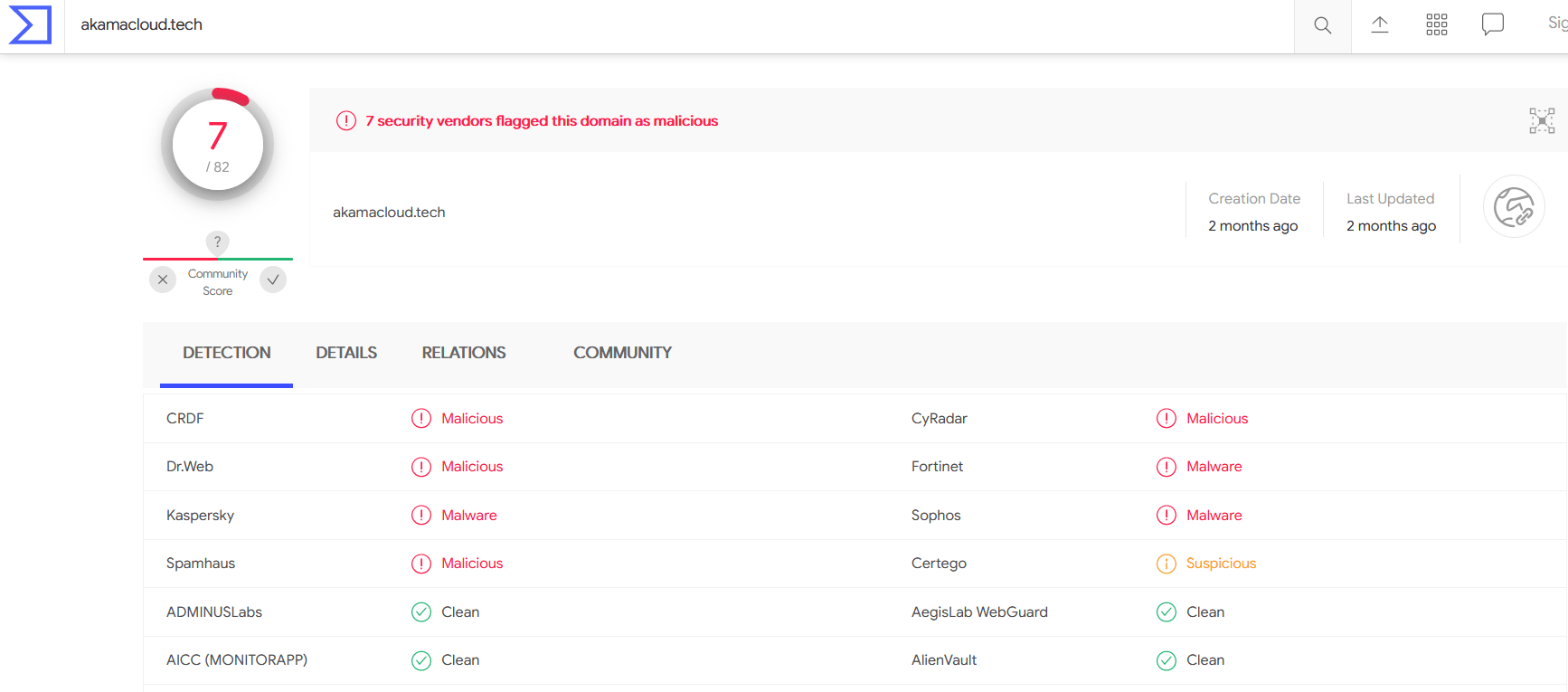Click the Creation Date value 2 months ago
Viewport: 1568px width, 692px height.
[x=1253, y=226]
